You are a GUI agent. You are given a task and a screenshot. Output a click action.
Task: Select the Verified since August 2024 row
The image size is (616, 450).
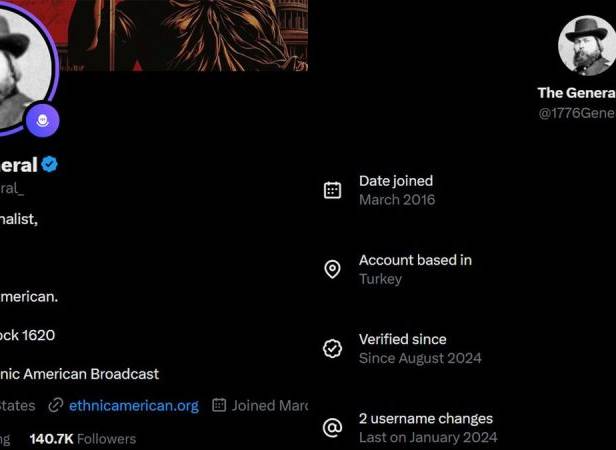pyautogui.click(x=402, y=349)
